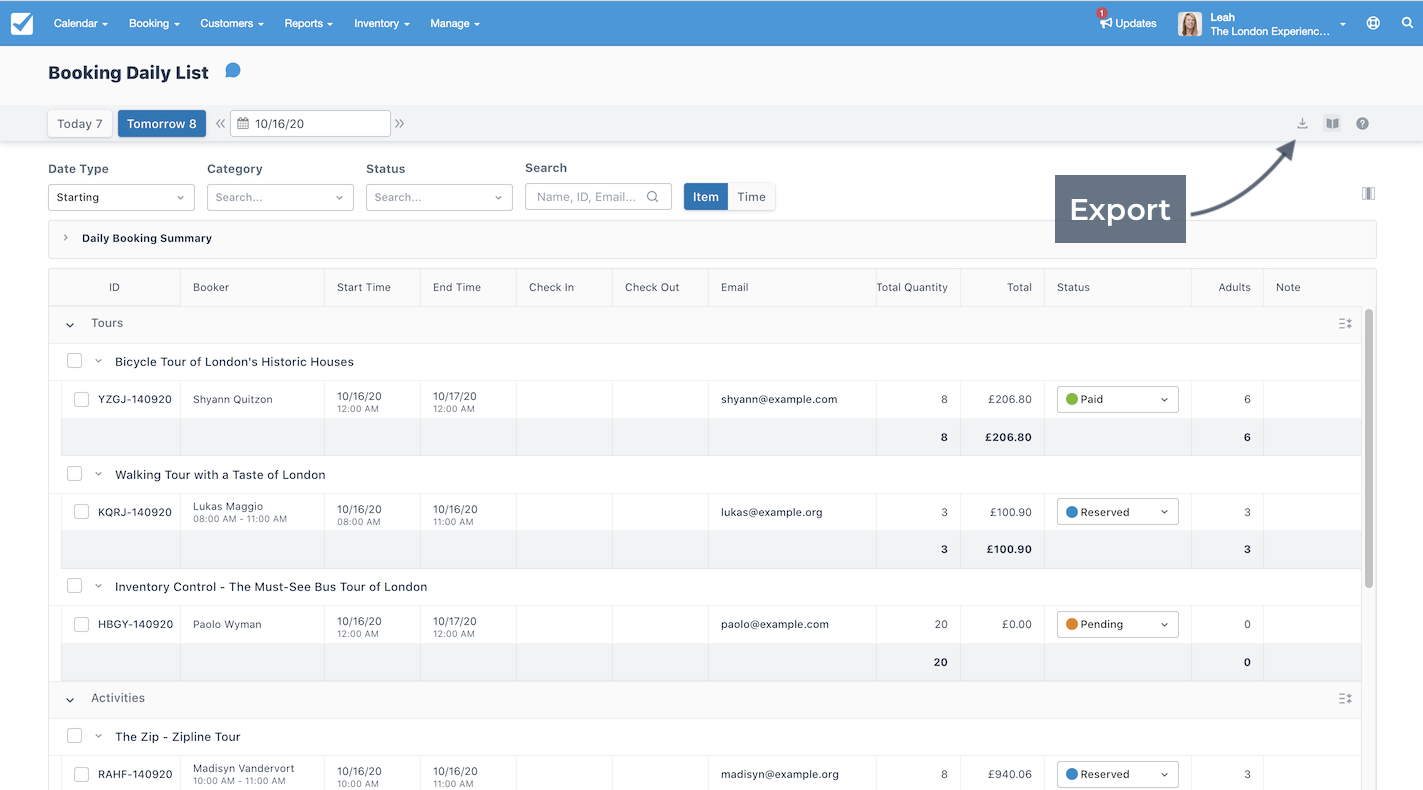
Task: Open booking ID YZGJ-140920
Action: (135, 399)
